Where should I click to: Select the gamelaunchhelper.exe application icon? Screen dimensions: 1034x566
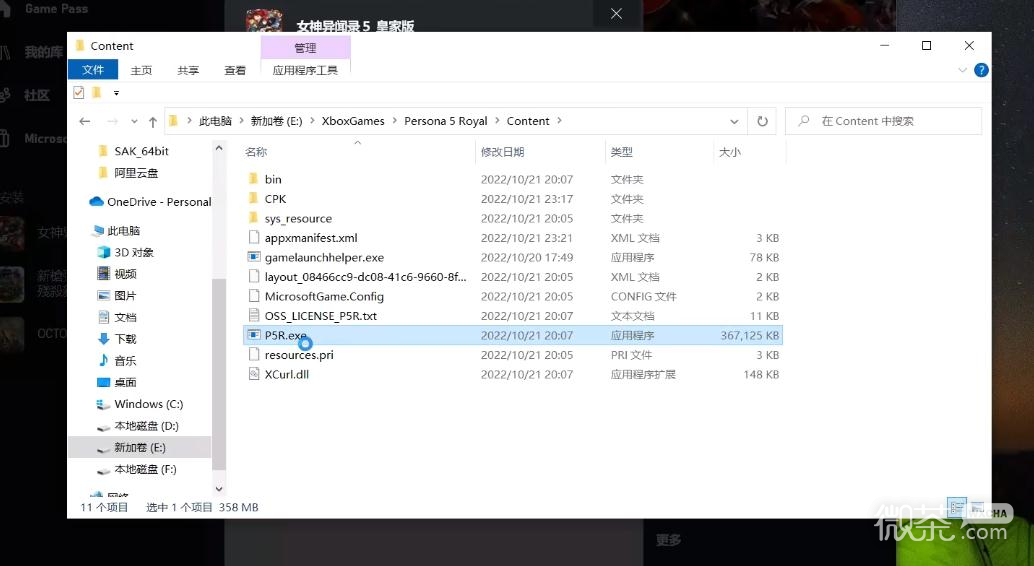point(253,257)
